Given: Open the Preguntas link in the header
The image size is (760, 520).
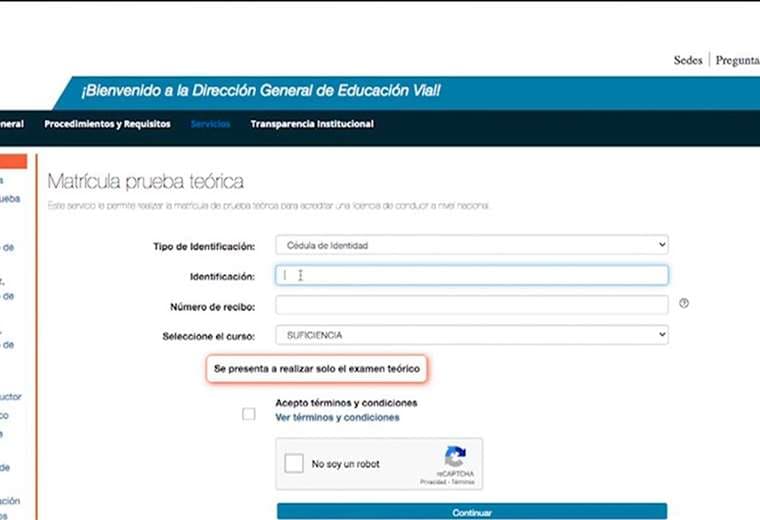Looking at the screenshot, I should (x=738, y=60).
